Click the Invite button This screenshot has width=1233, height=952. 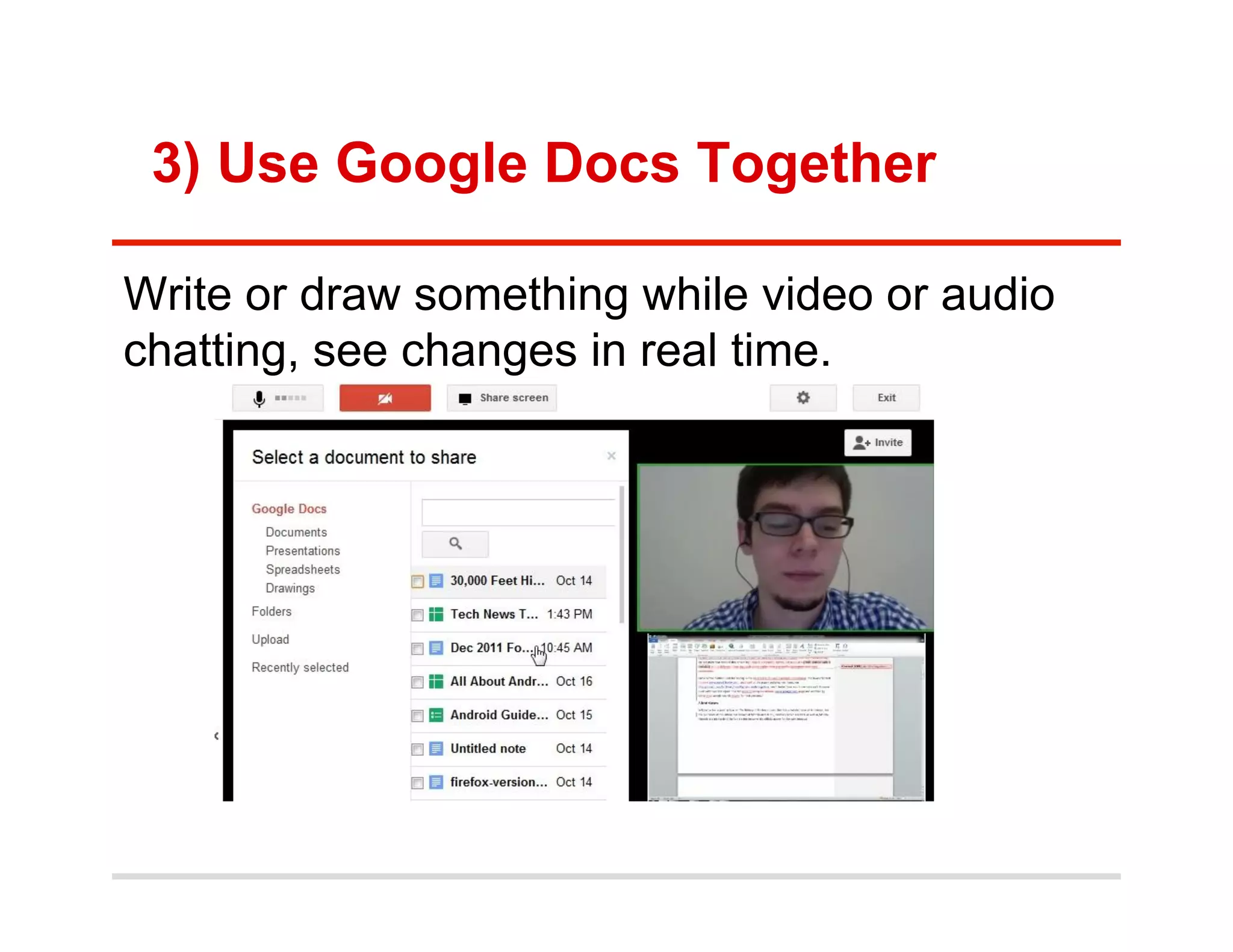pyautogui.click(x=878, y=442)
